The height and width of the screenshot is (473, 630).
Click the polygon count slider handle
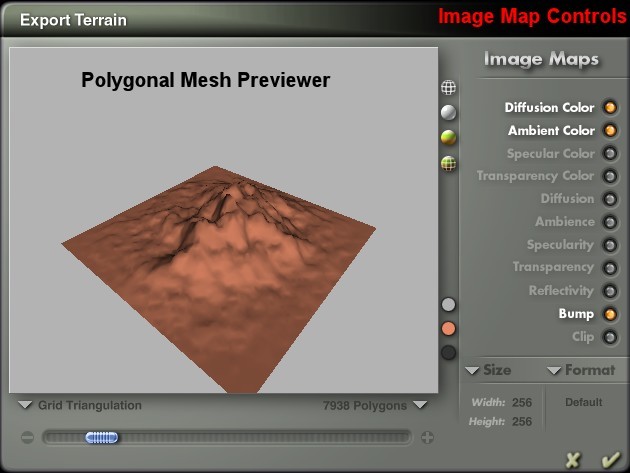(101, 437)
